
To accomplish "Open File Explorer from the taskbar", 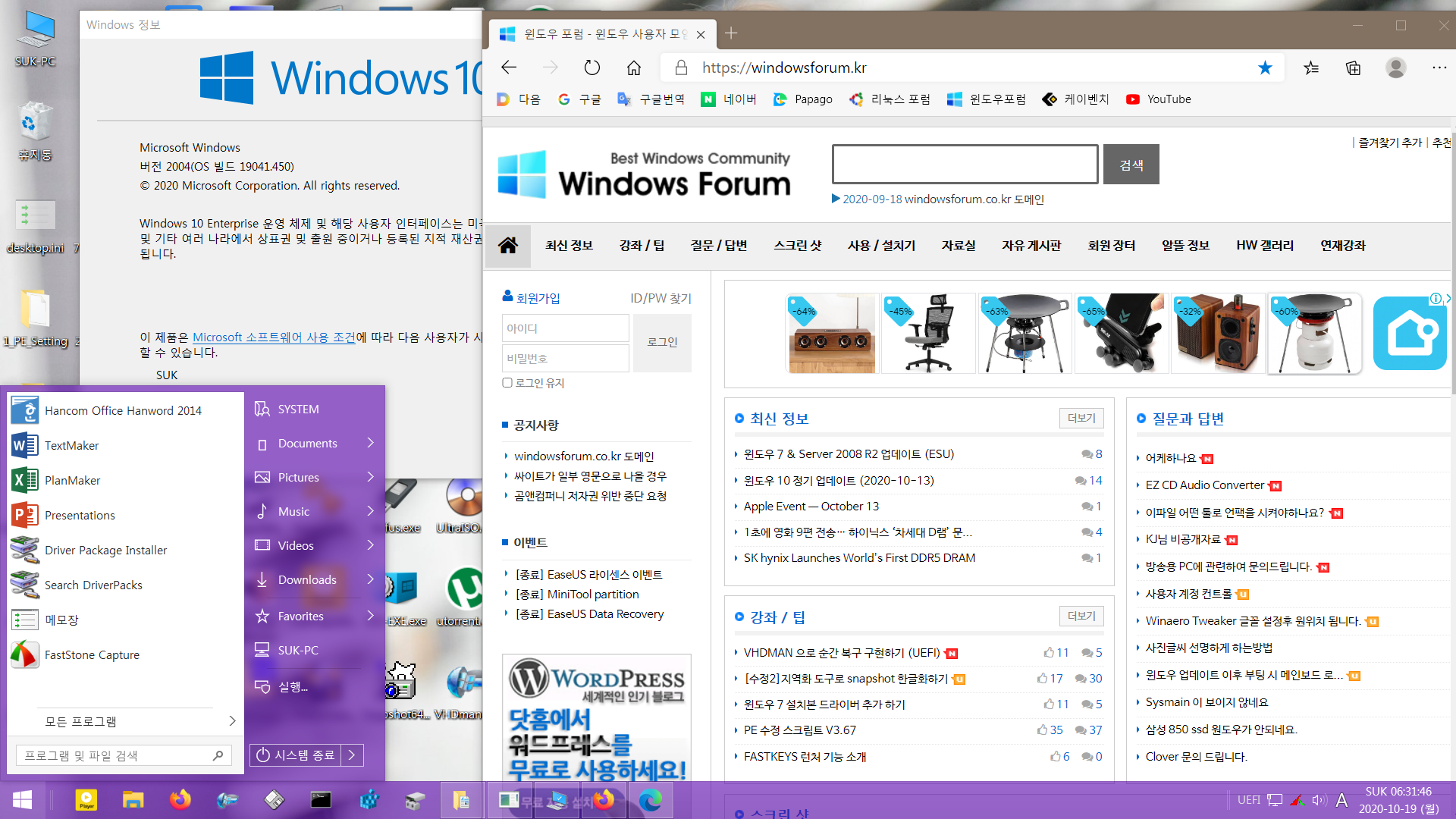I will pyautogui.click(x=133, y=800).
